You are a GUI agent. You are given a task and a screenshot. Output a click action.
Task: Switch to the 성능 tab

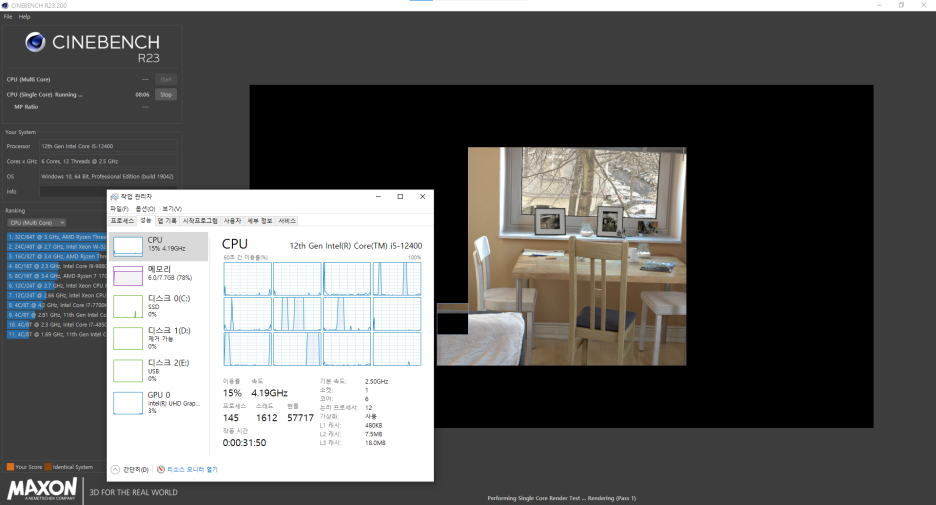[146, 221]
